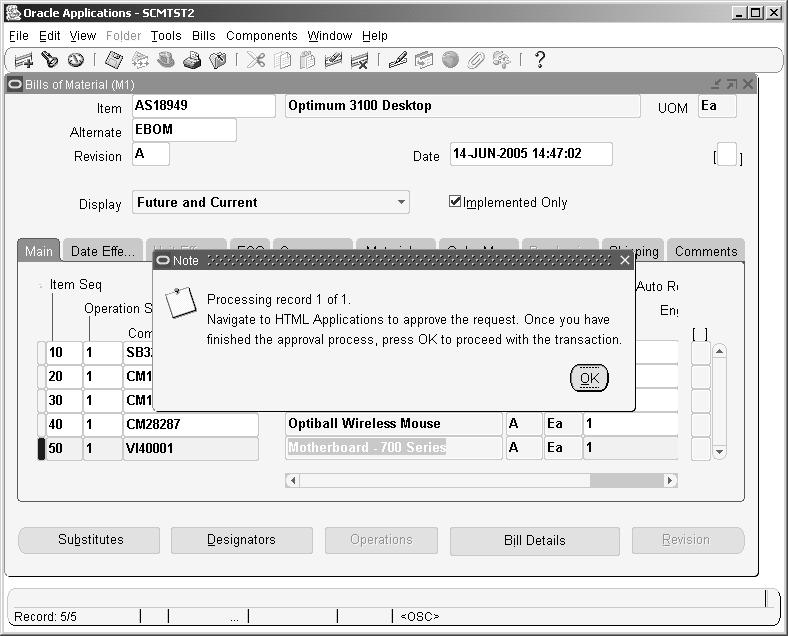Tick the right-side checkbox for row 10
The height and width of the screenshot is (636, 788).
(x=701, y=352)
